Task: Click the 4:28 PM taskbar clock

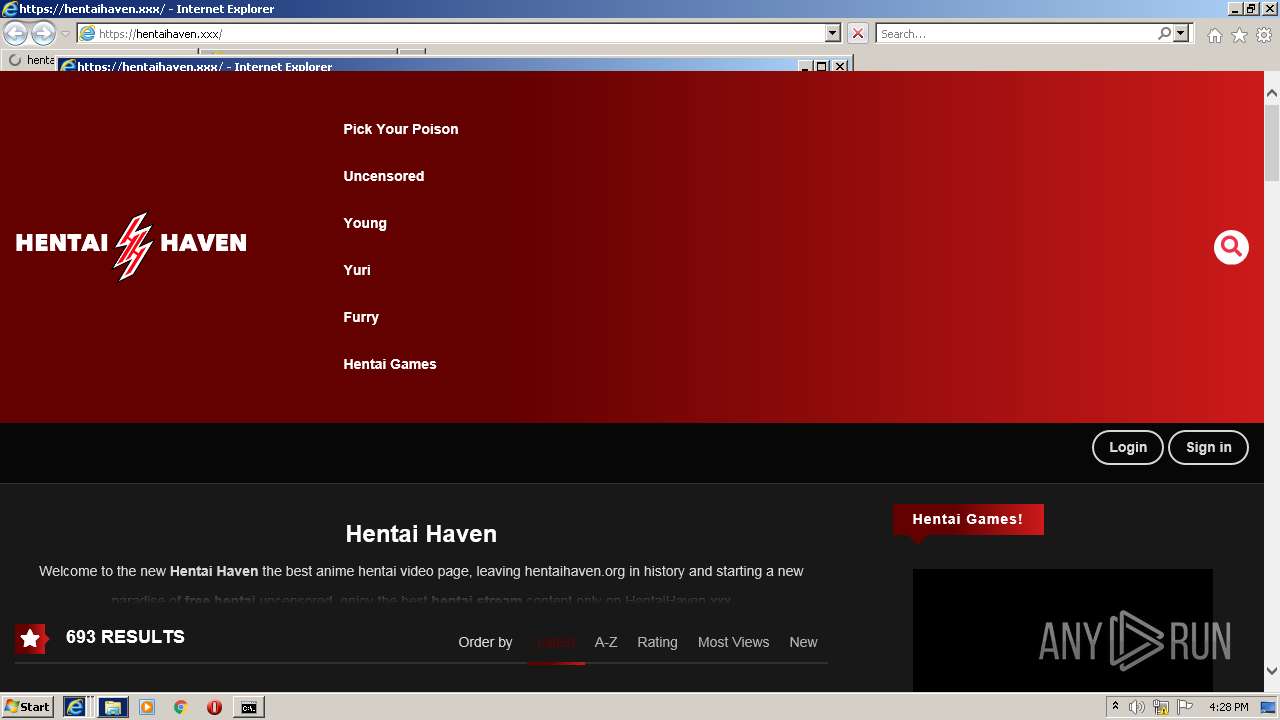Action: 1228,707
